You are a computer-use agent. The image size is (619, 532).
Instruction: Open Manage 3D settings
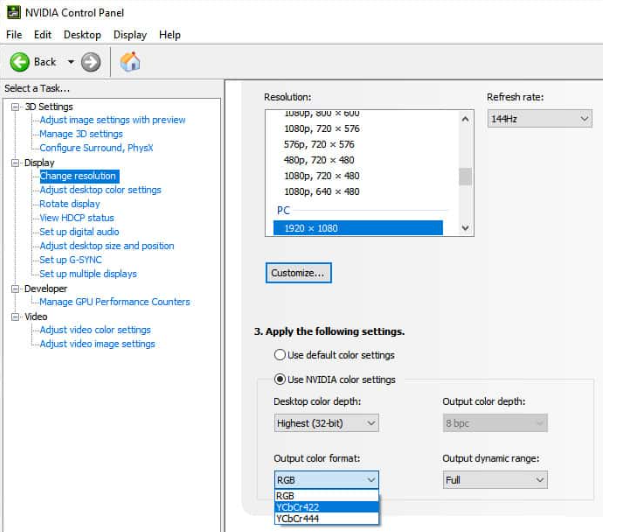coord(81,134)
